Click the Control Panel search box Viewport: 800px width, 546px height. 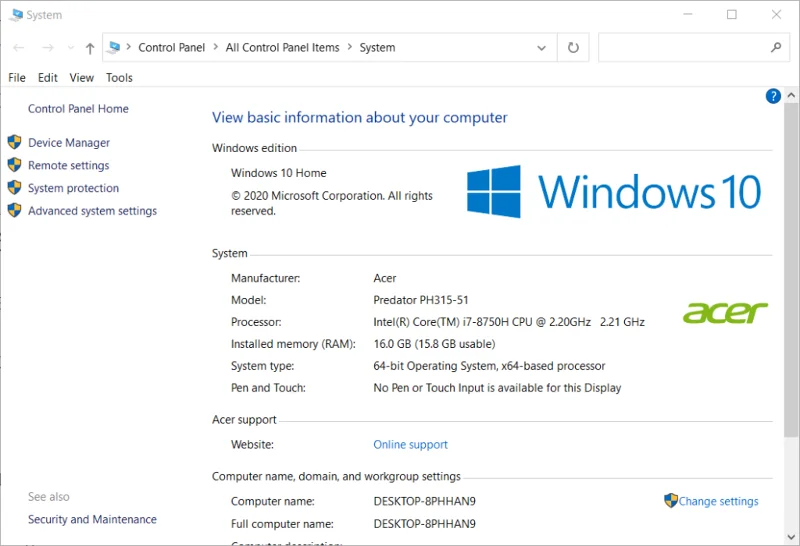[x=693, y=47]
